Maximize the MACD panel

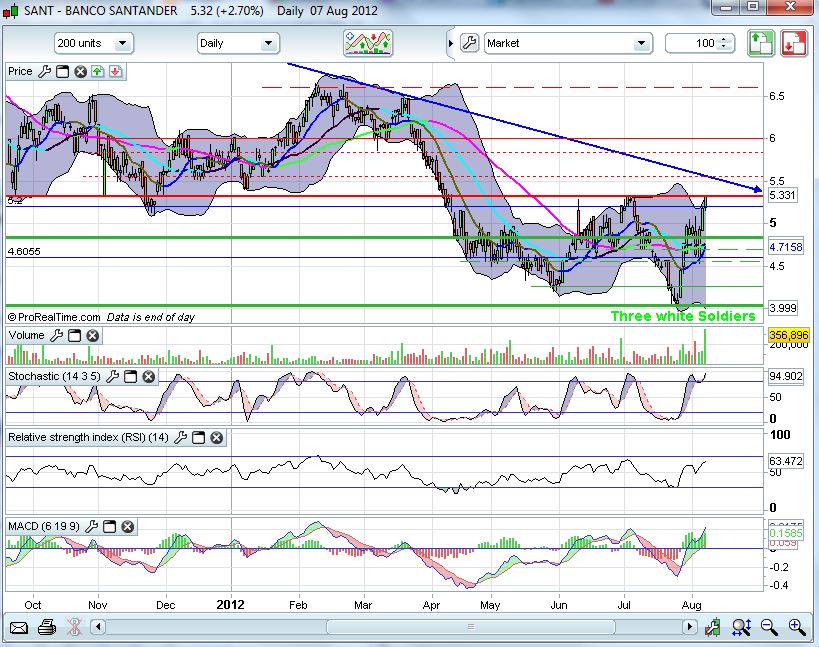click(x=110, y=526)
